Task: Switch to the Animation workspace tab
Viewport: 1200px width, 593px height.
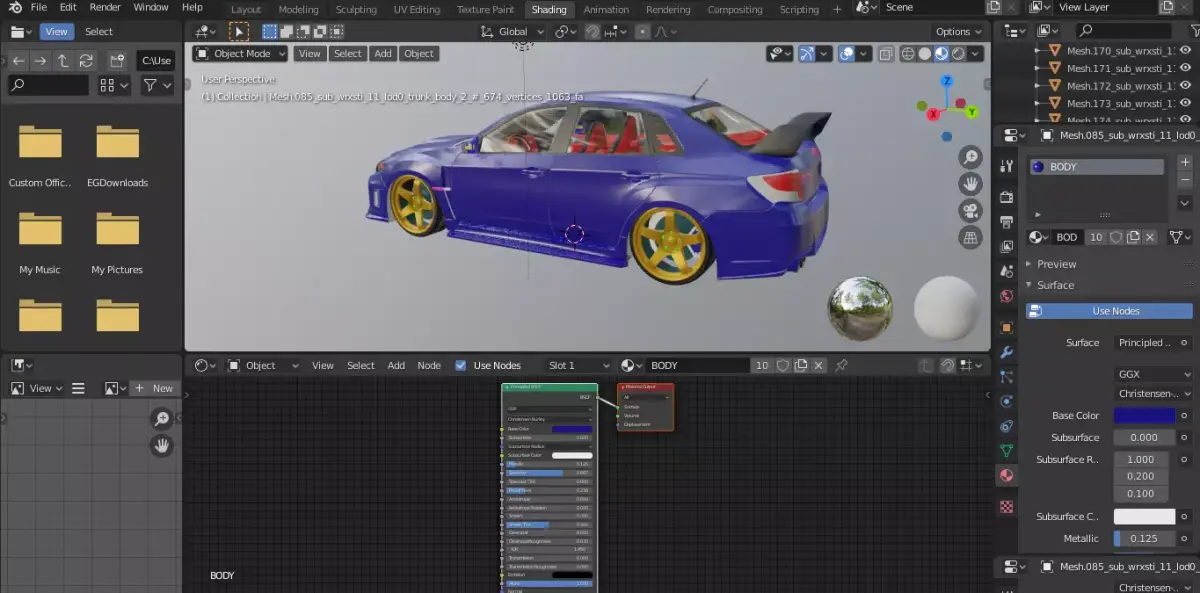Action: (607, 9)
